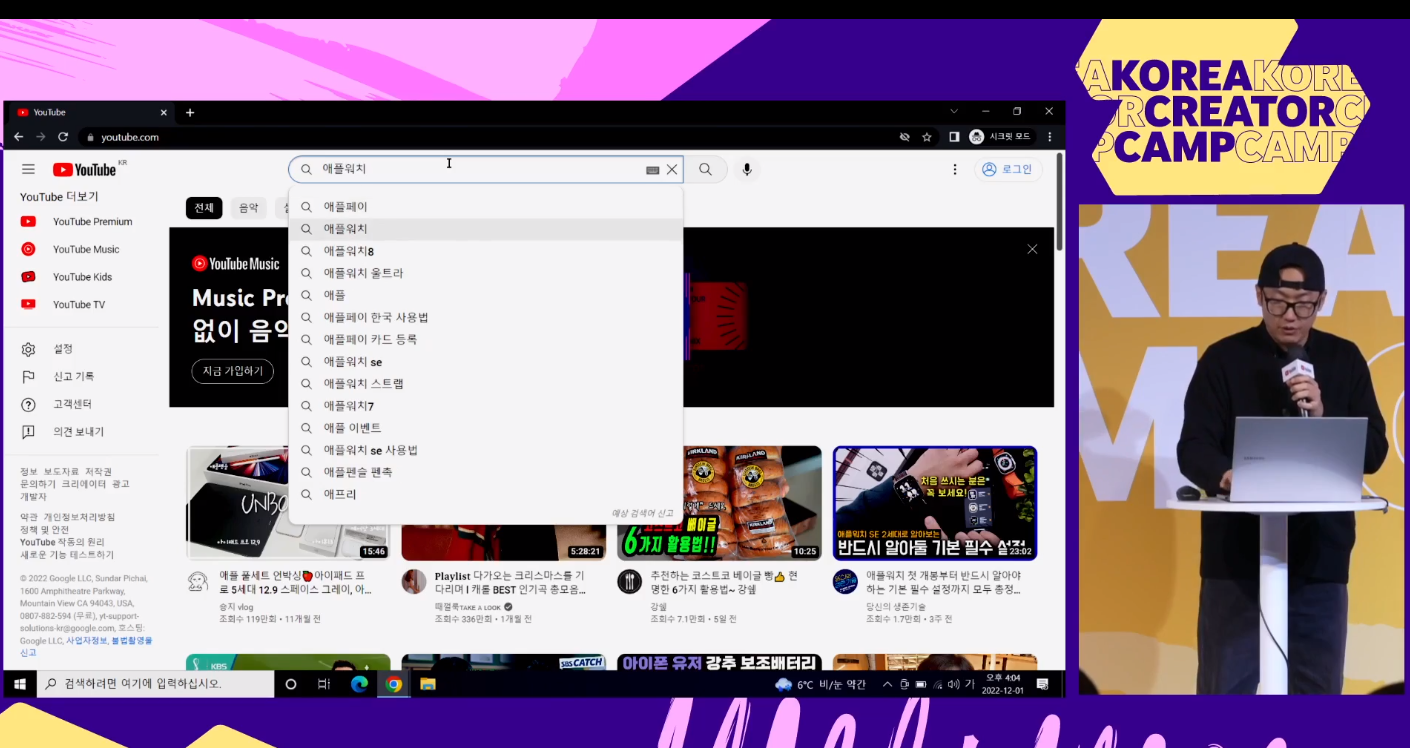Click the 로그인 sign-in button
Viewport: 1410px width, 748px height.
coord(1009,170)
